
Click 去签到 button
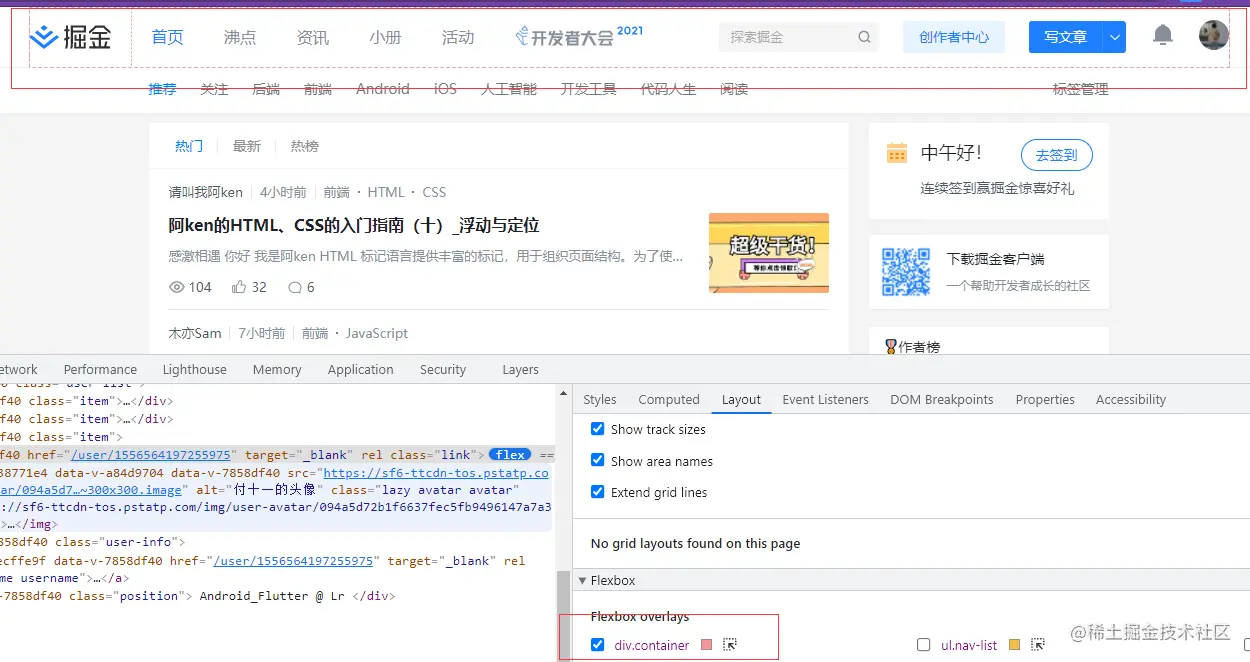pos(1057,155)
